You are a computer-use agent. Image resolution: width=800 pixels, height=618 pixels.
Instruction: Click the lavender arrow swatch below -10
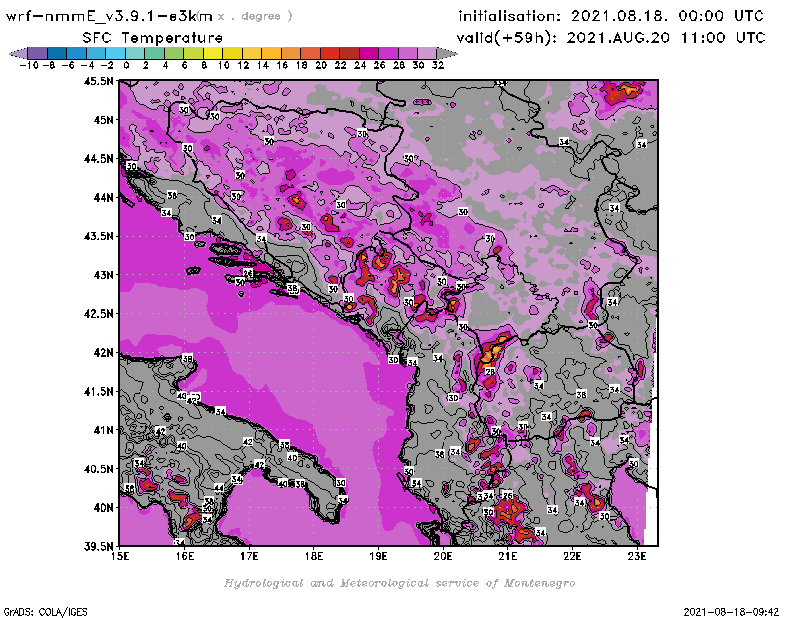(x=19, y=53)
